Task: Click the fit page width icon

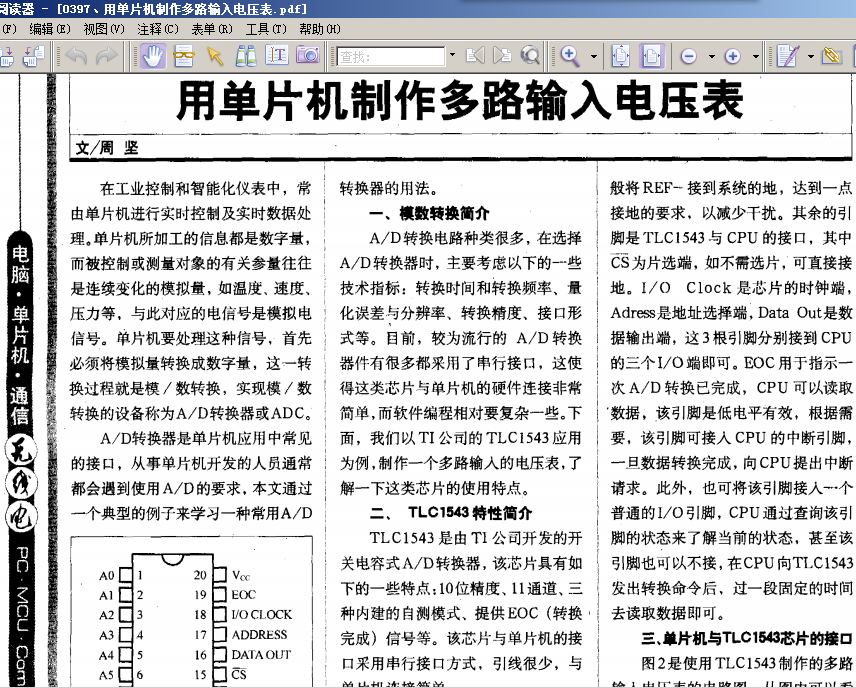Action: tap(652, 56)
